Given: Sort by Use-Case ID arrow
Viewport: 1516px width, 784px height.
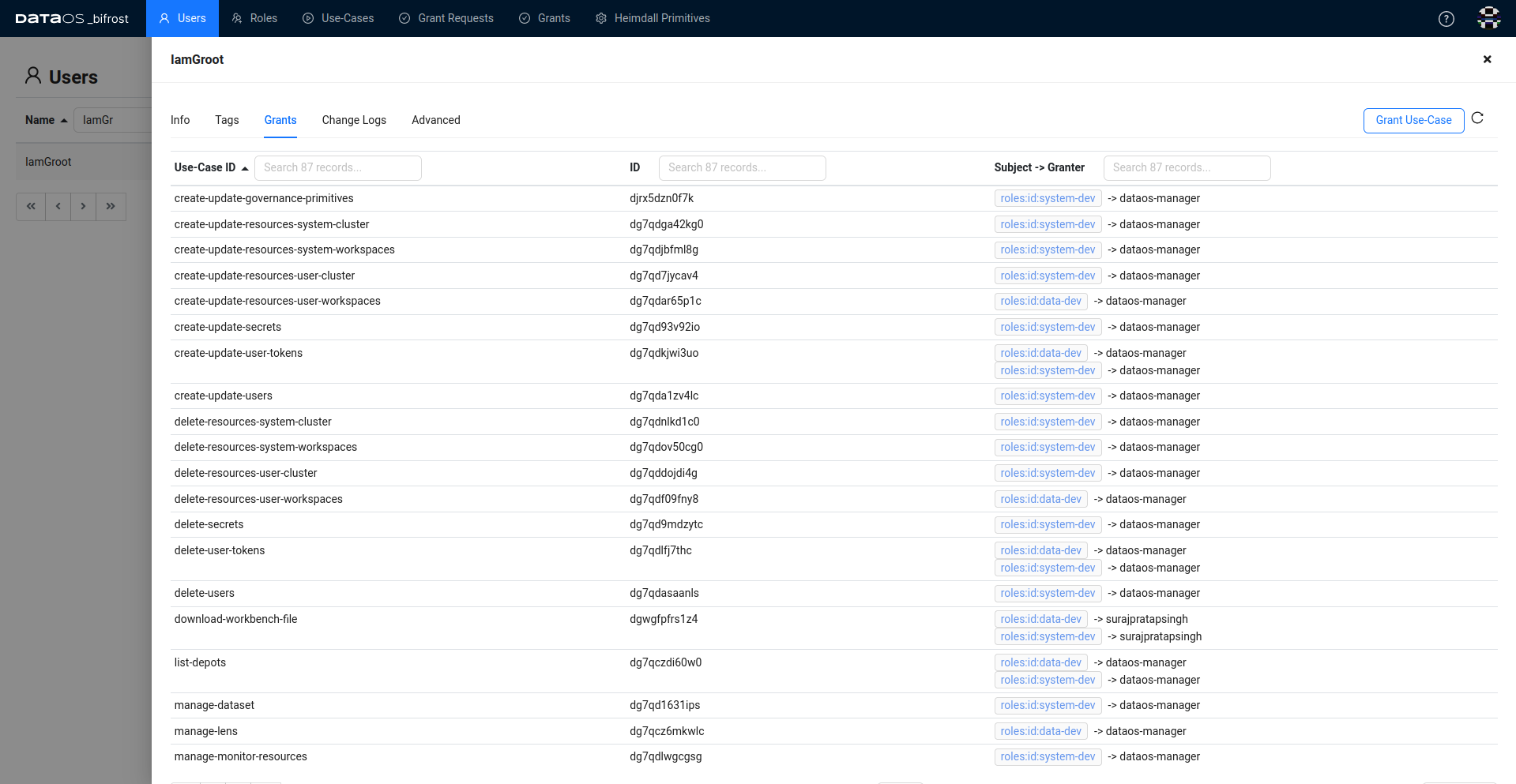Looking at the screenshot, I should tap(245, 168).
